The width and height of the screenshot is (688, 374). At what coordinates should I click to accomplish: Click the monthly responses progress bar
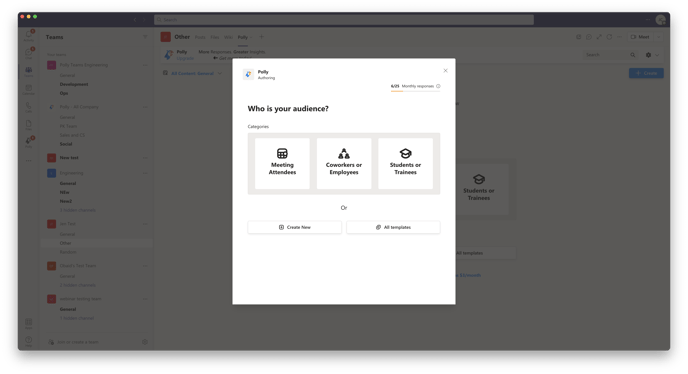coord(415,91)
